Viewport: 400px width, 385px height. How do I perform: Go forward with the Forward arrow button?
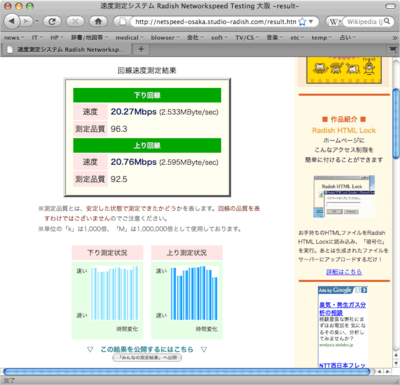pyautogui.click(x=26, y=21)
